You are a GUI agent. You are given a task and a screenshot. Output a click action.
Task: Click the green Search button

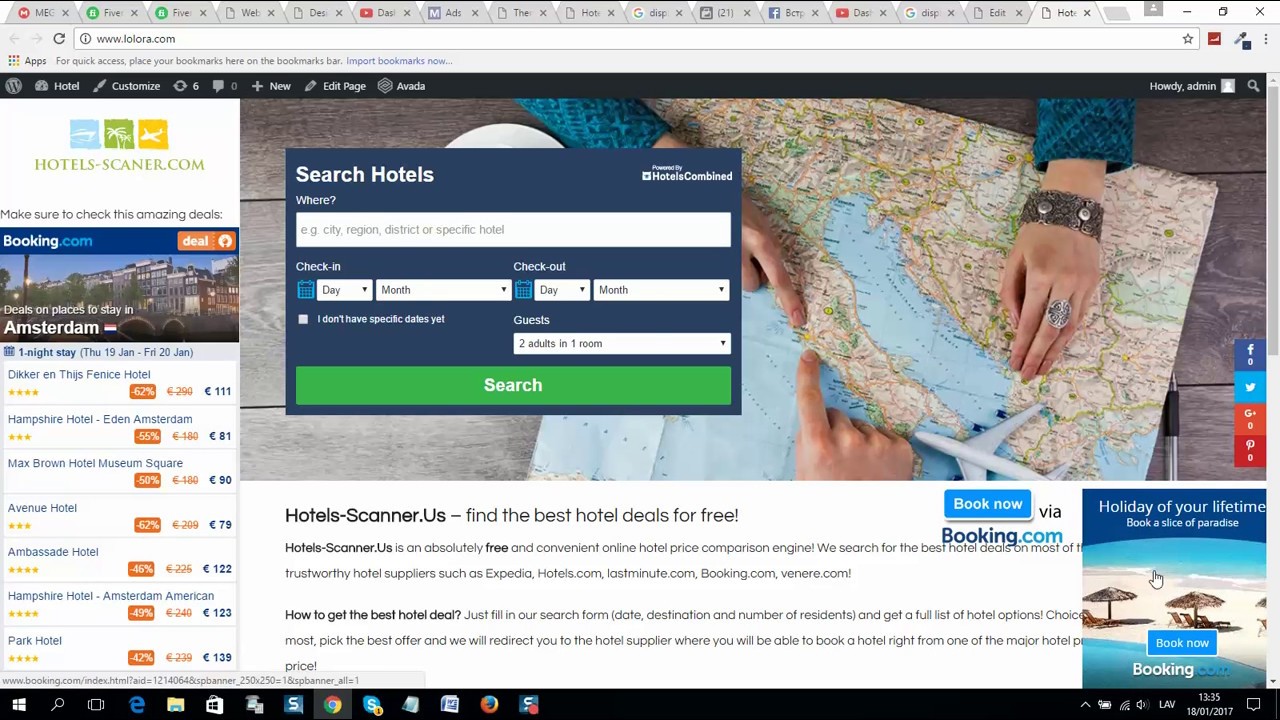pyautogui.click(x=513, y=385)
